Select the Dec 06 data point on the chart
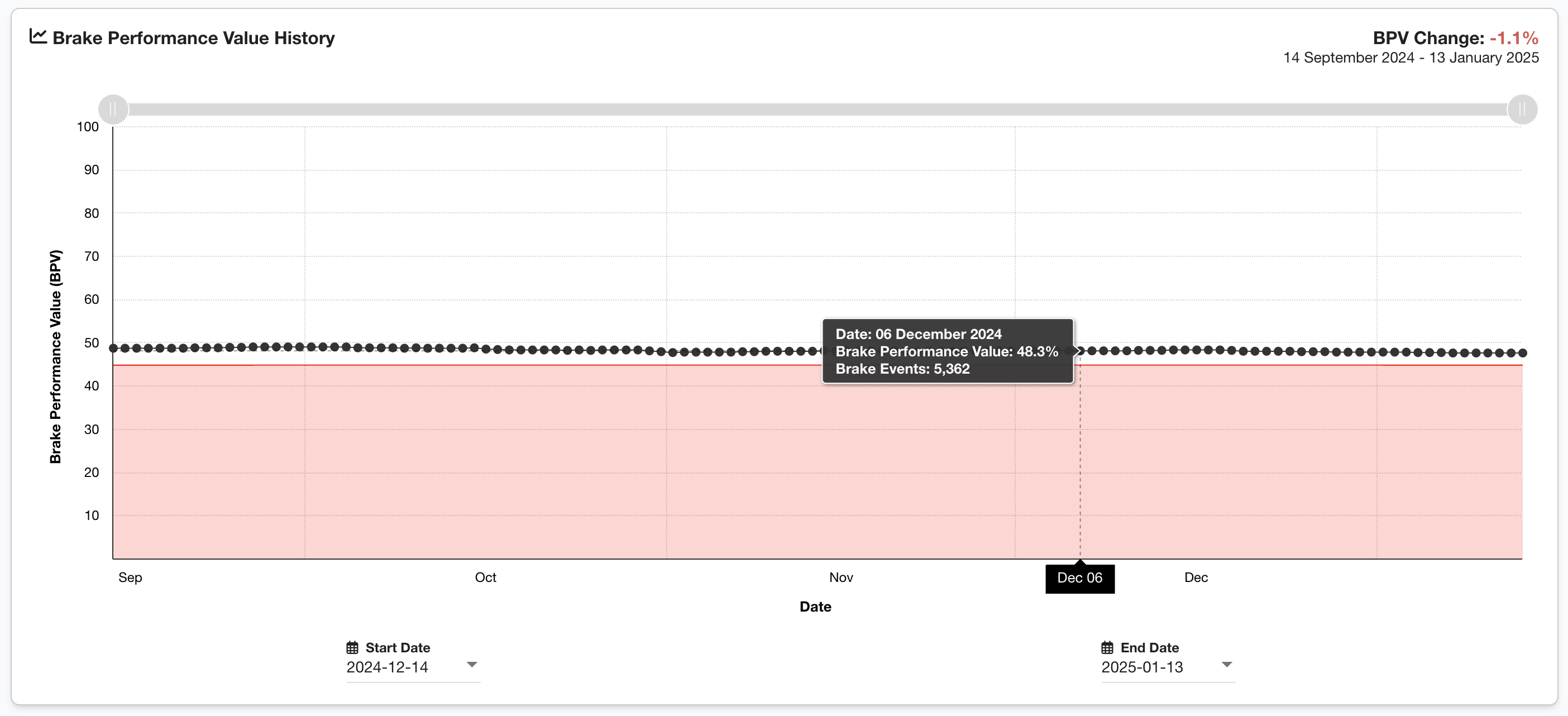 click(1081, 351)
